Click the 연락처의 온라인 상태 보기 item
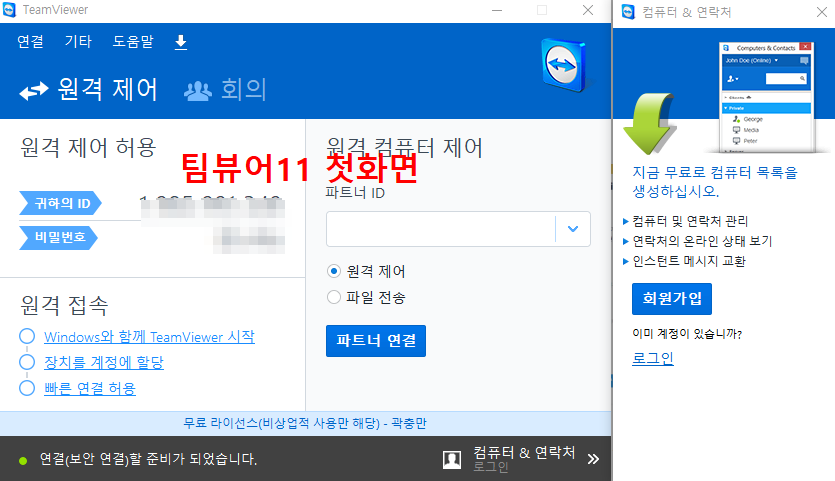The image size is (835, 481). point(702,241)
